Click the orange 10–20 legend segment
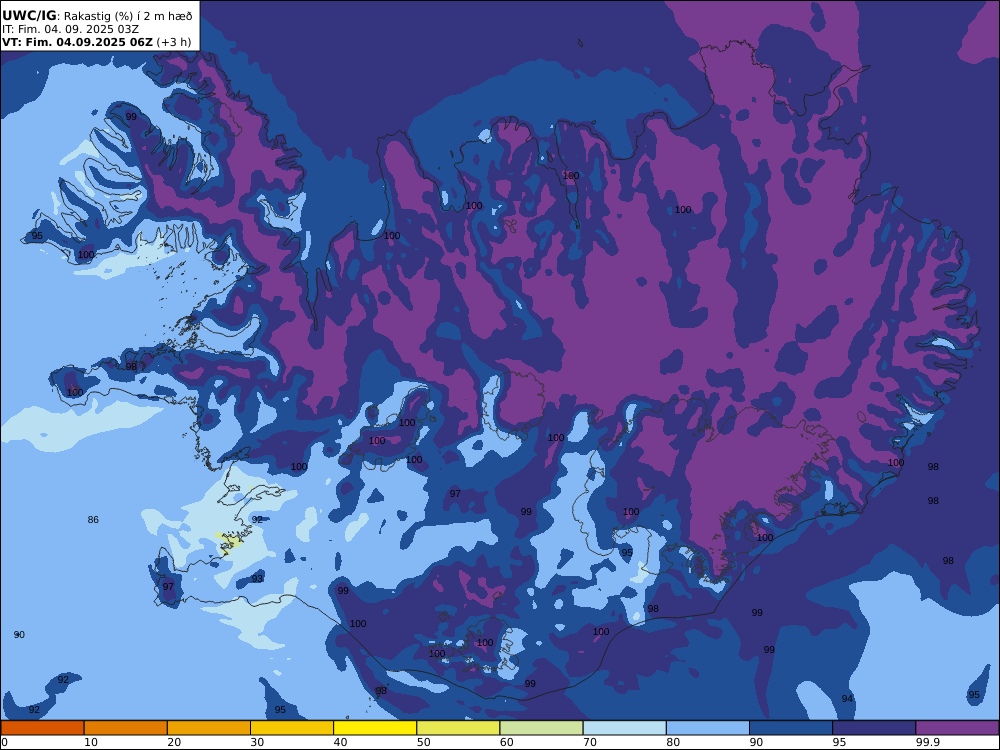The height and width of the screenshot is (750, 1000). [126, 728]
